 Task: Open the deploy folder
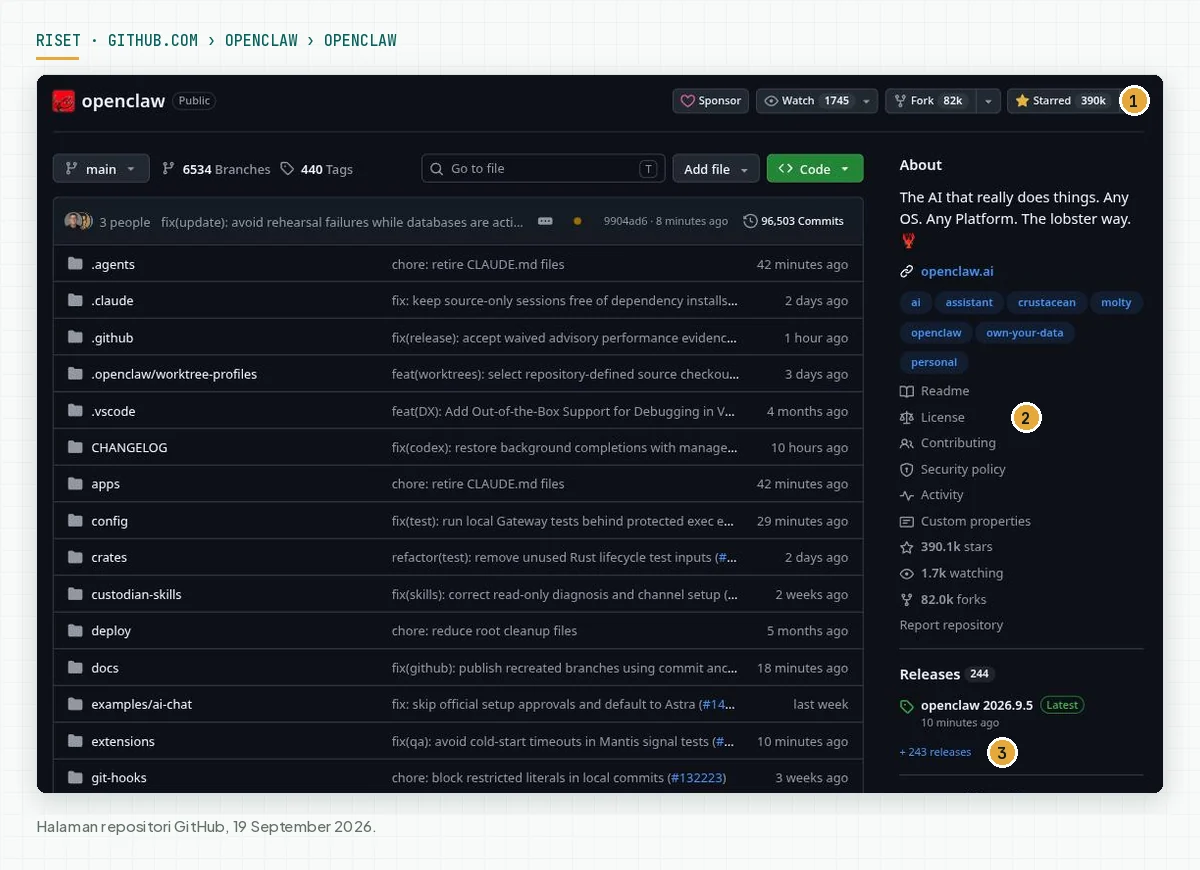pos(111,631)
